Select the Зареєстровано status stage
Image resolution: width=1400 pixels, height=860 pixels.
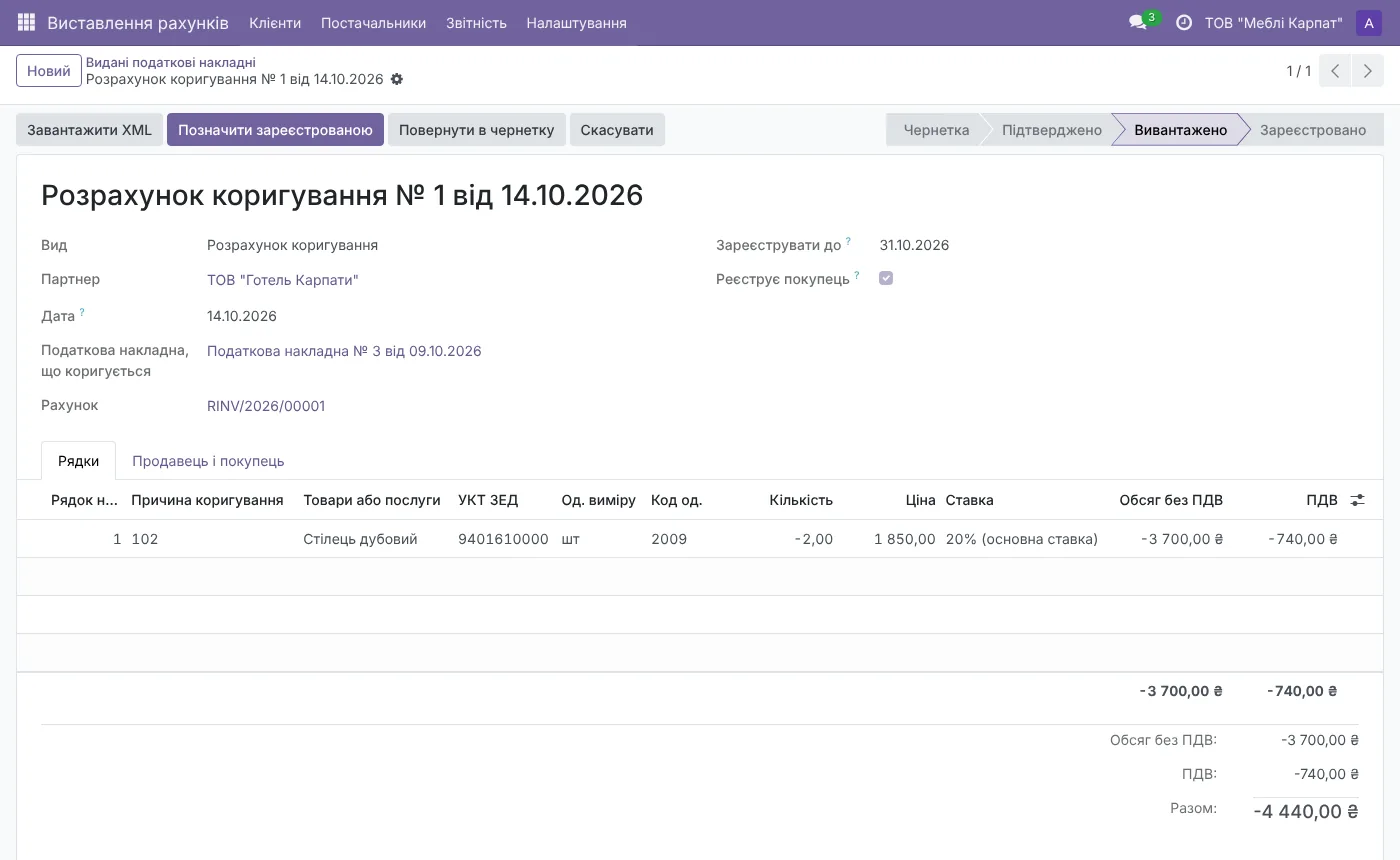(1313, 130)
